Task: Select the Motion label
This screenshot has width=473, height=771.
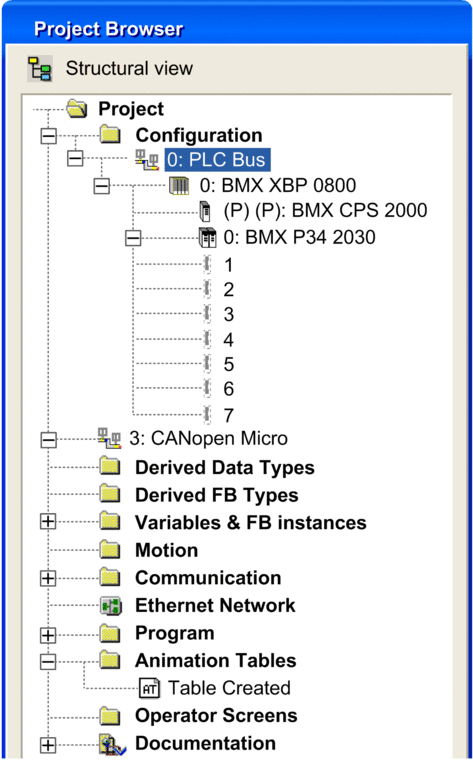Action: (166, 550)
